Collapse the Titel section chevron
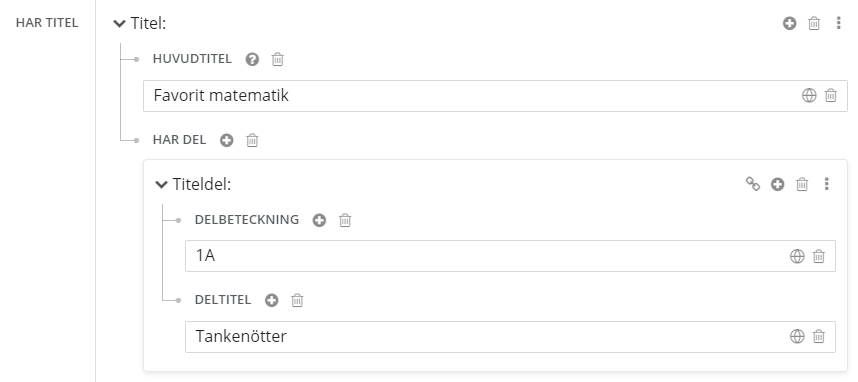 119,24
